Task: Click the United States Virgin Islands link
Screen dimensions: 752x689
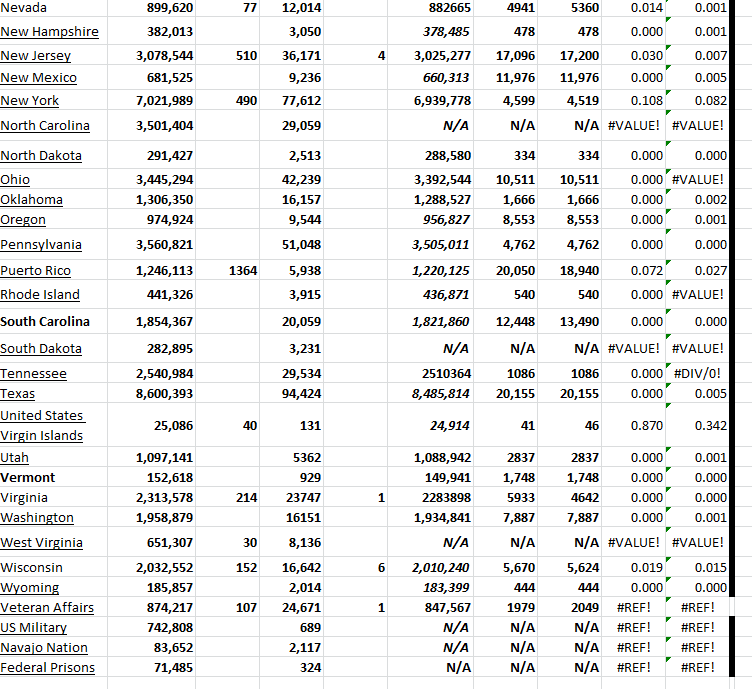Action: [x=42, y=425]
